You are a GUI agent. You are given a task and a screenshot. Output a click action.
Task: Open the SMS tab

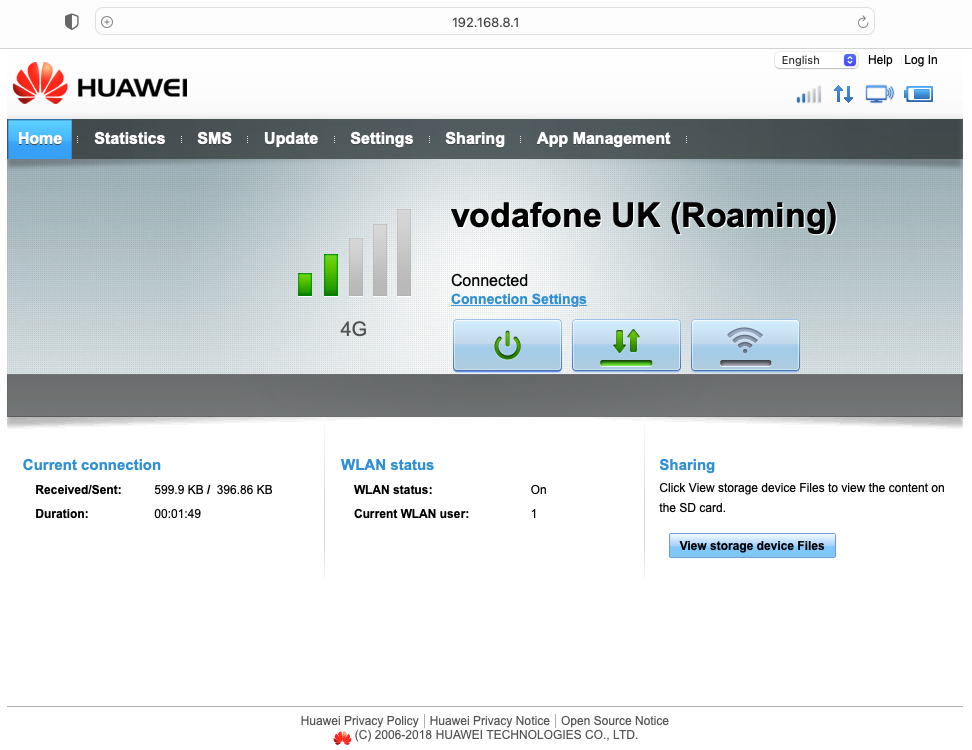tap(214, 139)
